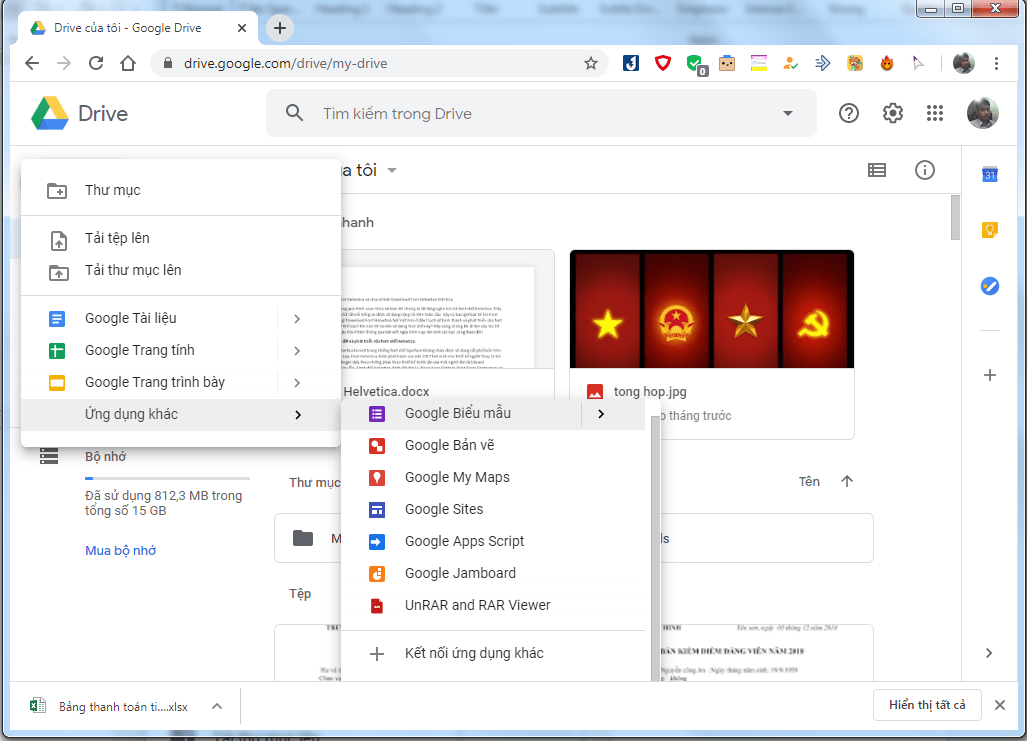Bookmark this page with the star icon

(591, 64)
